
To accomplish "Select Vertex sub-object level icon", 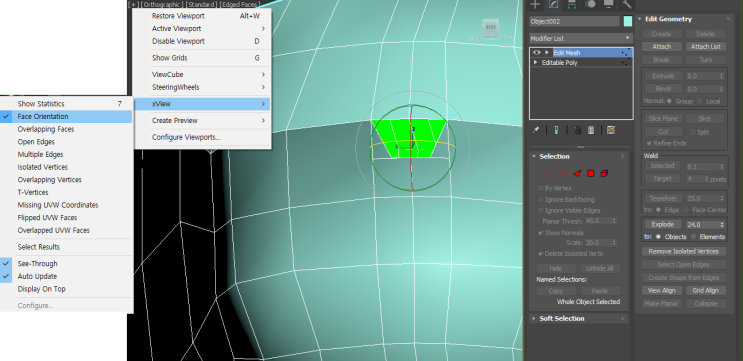I will click(x=549, y=174).
